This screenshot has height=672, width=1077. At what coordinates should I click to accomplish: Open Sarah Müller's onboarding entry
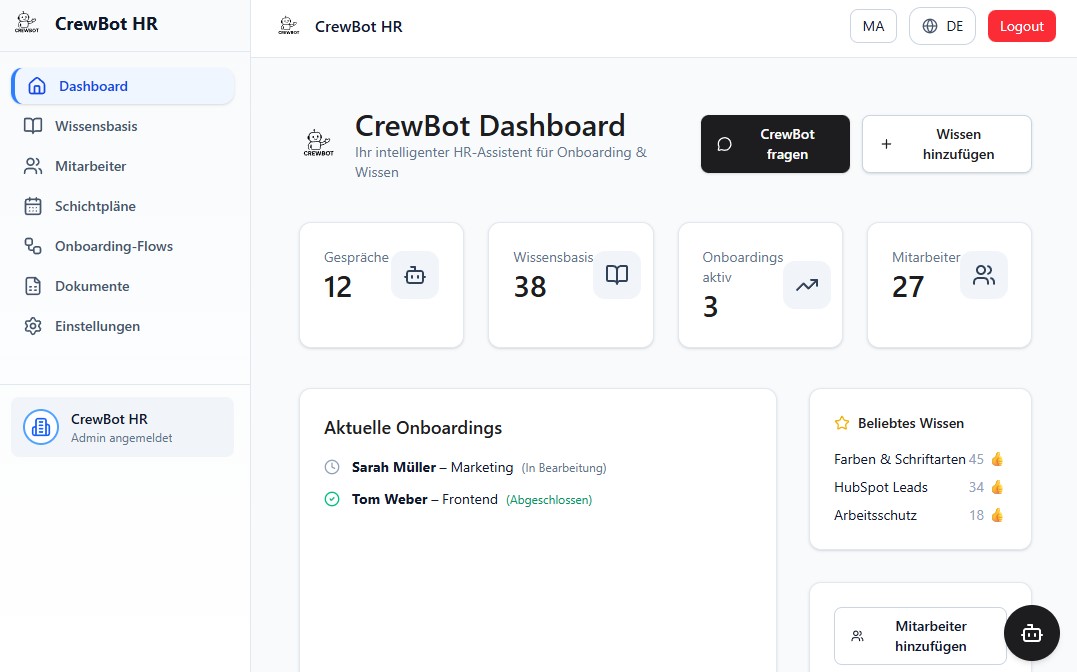pos(394,467)
